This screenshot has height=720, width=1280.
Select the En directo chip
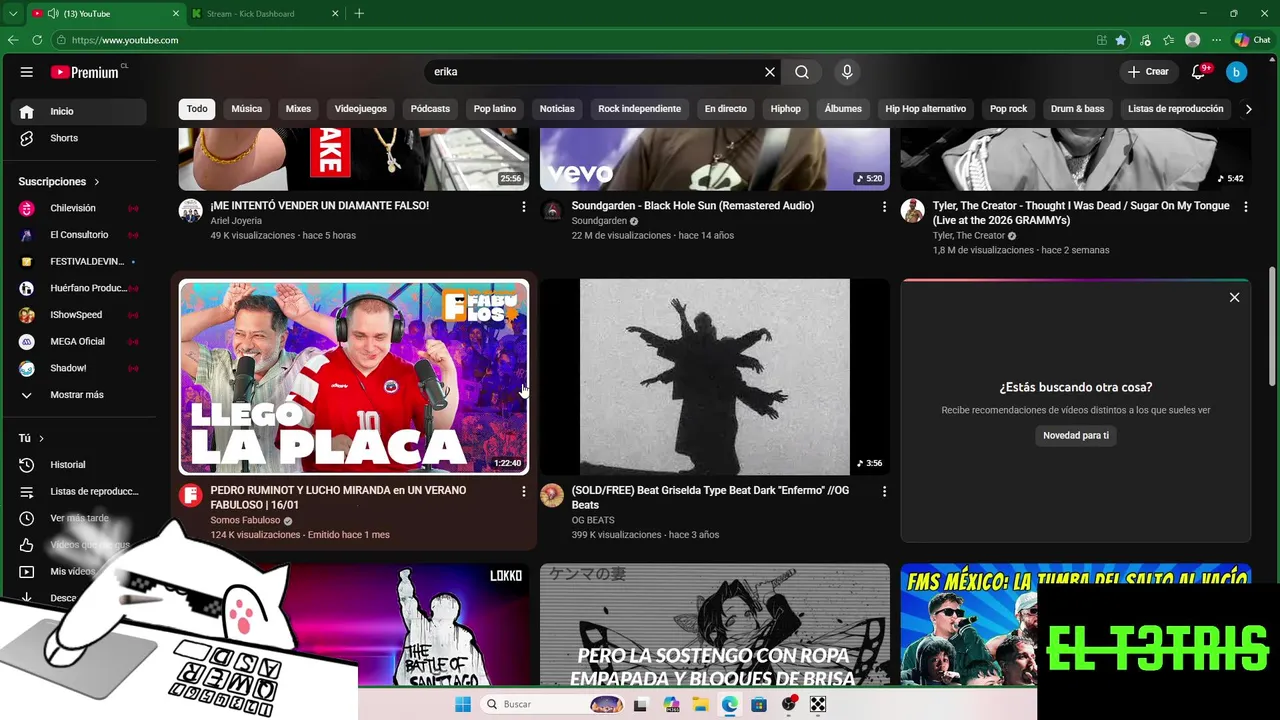click(x=725, y=109)
